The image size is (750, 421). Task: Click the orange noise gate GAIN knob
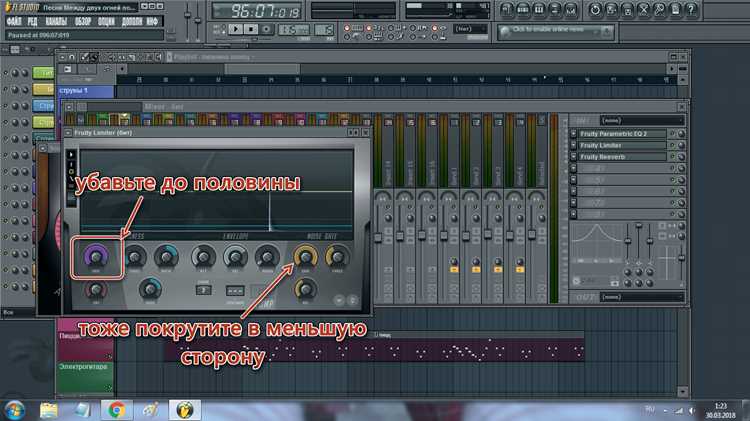click(305, 257)
